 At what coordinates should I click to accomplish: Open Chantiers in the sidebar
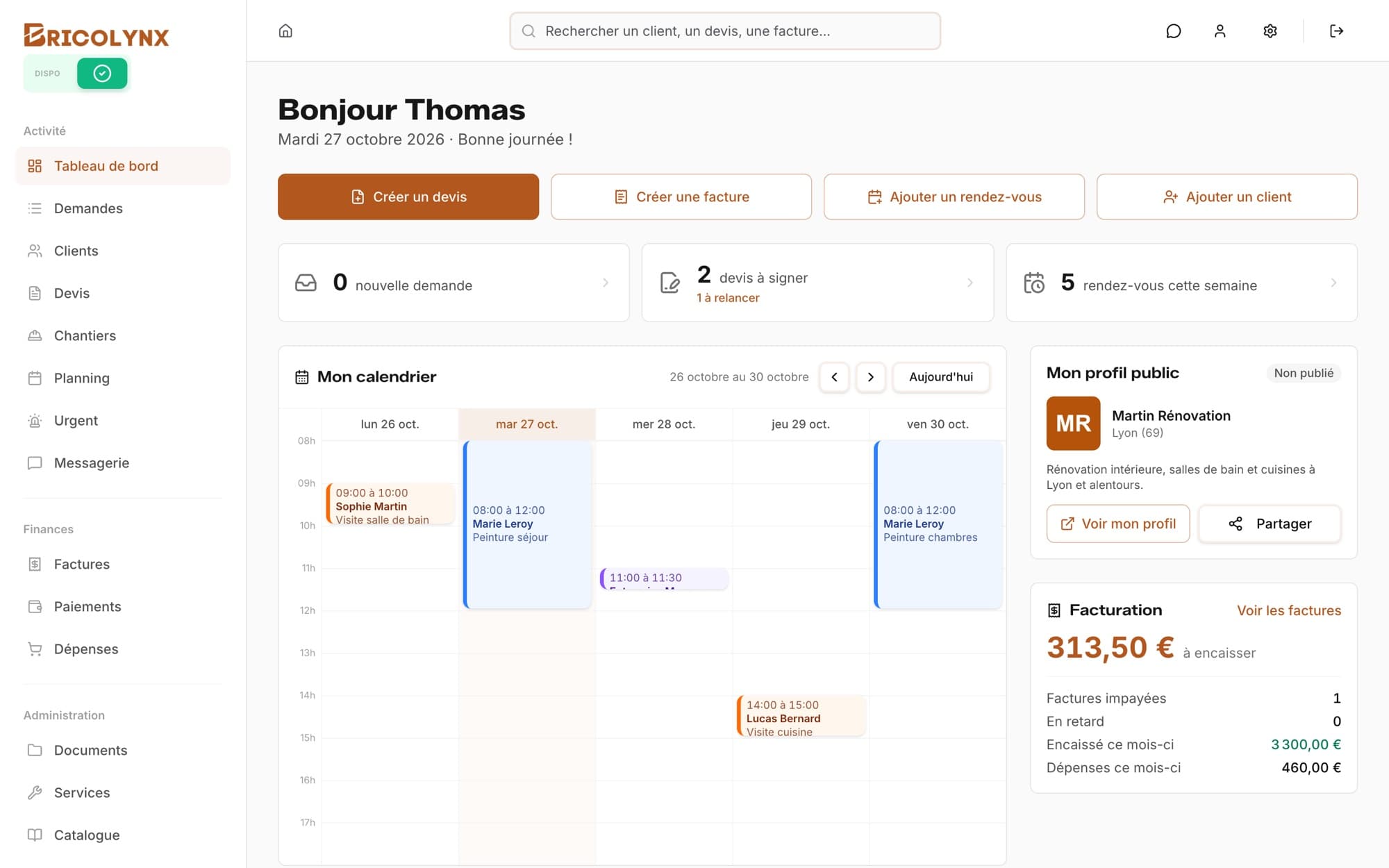click(x=123, y=335)
